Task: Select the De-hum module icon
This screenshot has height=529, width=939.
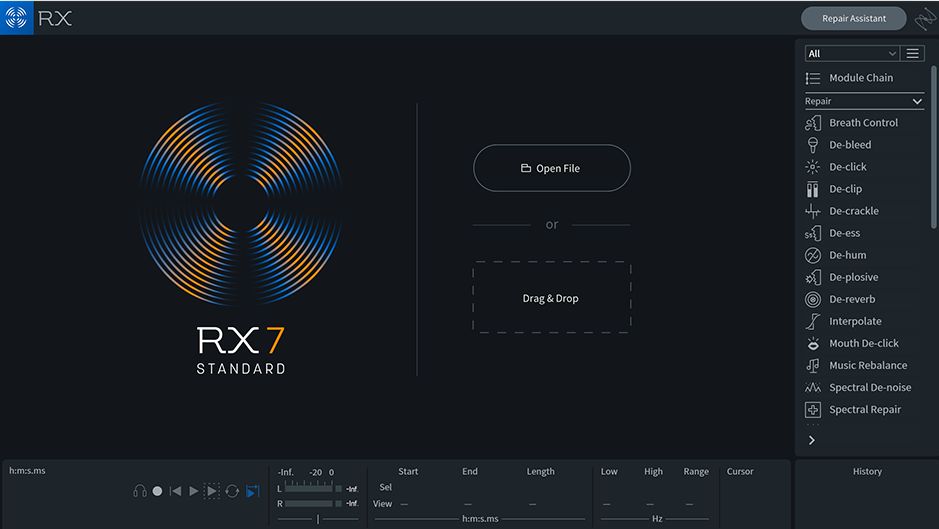Action: 813,255
